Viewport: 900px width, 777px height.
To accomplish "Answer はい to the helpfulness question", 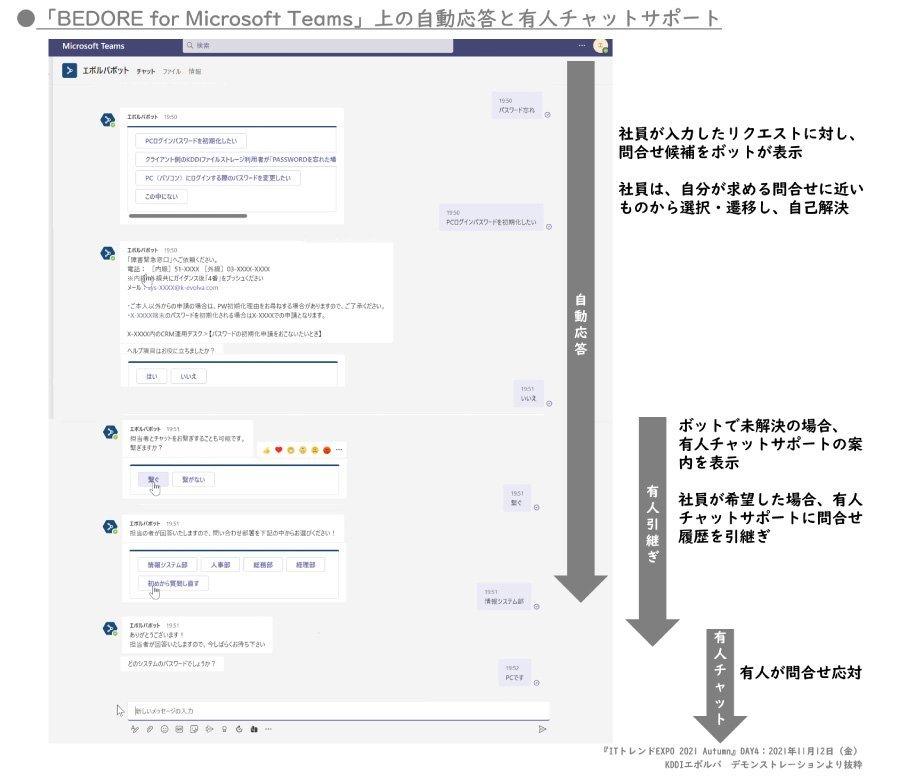I will 152,376.
